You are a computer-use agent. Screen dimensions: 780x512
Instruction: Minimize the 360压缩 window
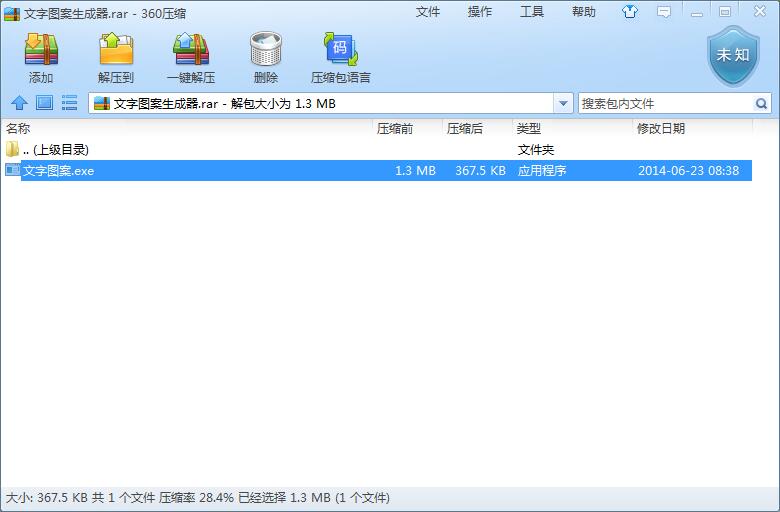(x=696, y=12)
